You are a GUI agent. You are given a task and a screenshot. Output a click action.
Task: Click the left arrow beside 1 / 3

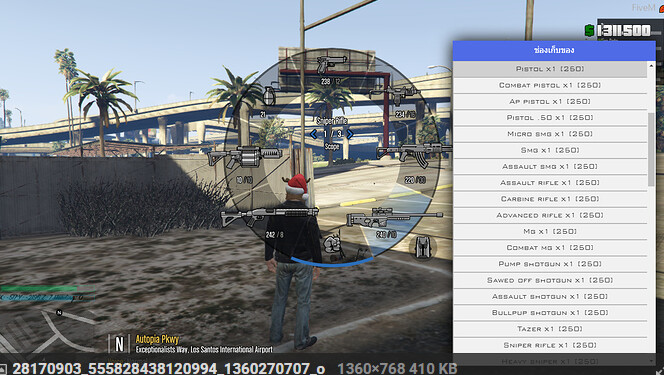pos(313,134)
